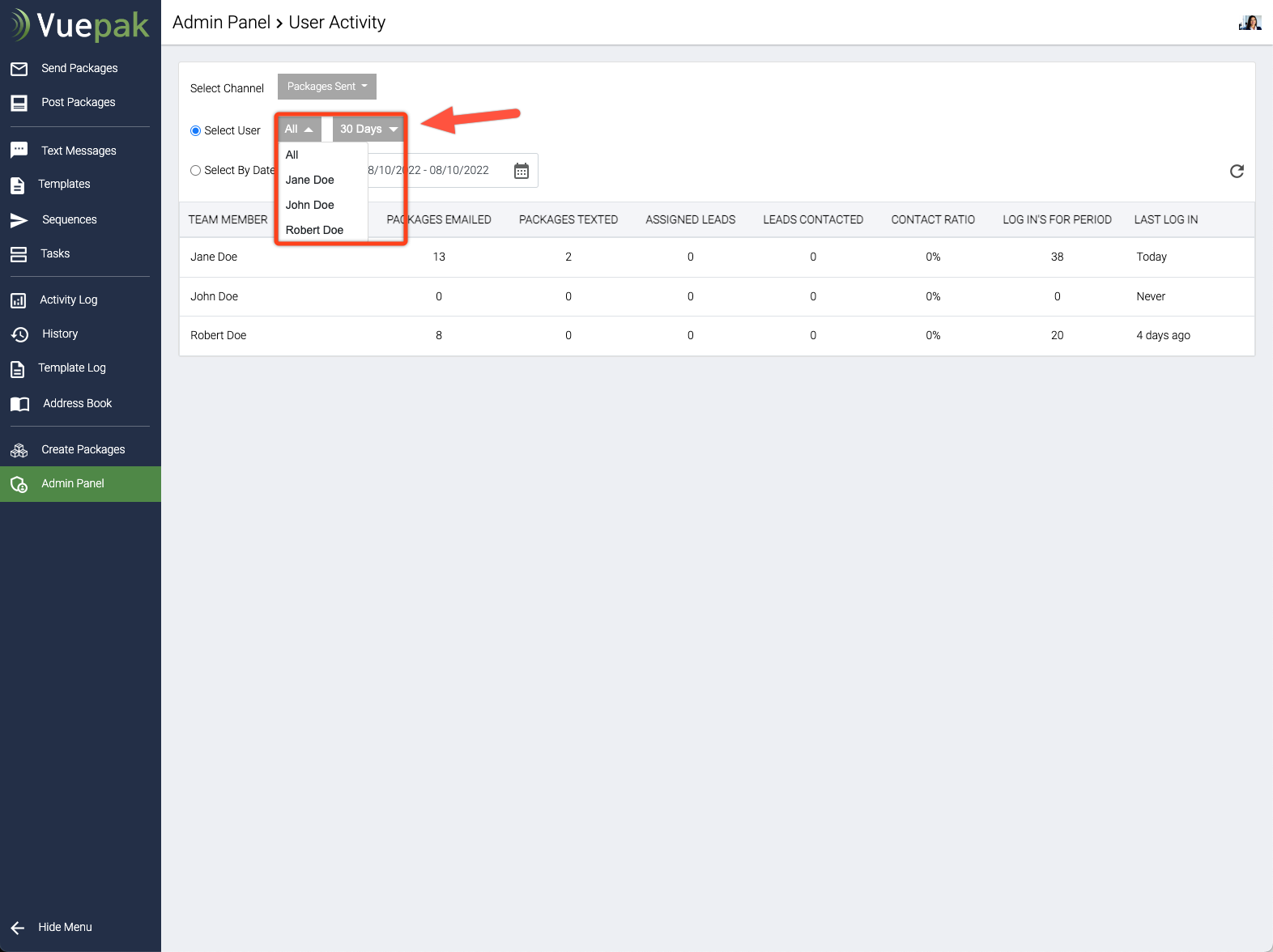This screenshot has width=1273, height=952.
Task: Click the Sequences paper plane icon
Action: tap(19, 220)
